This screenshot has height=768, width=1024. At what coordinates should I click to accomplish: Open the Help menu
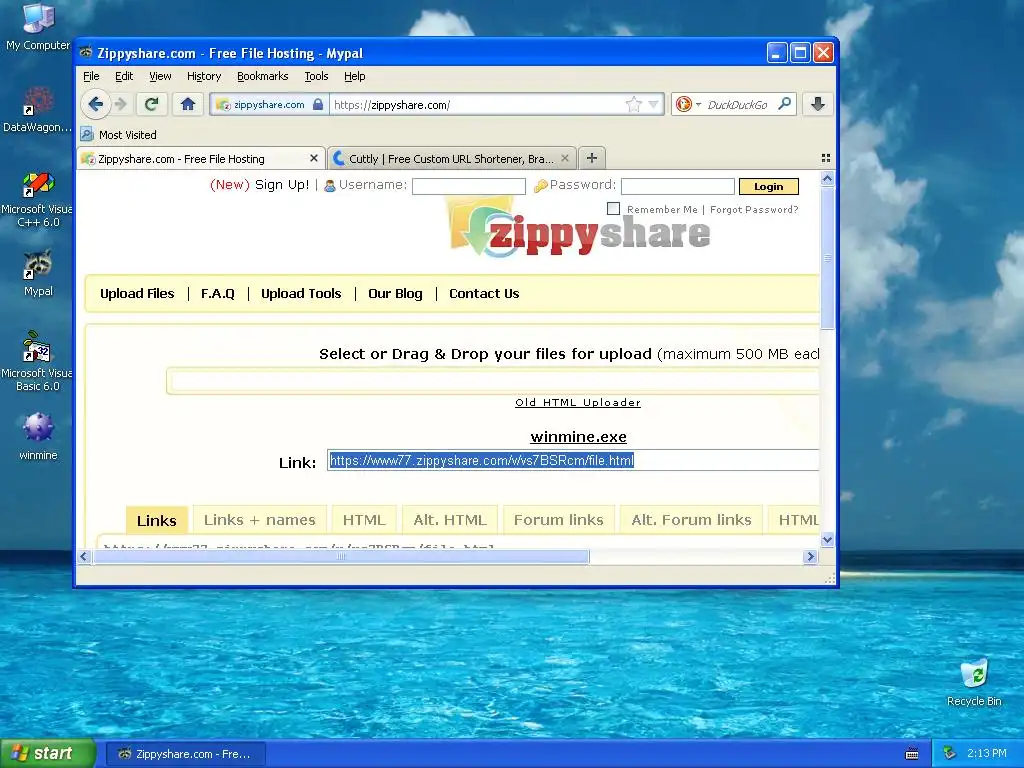pyautogui.click(x=355, y=76)
